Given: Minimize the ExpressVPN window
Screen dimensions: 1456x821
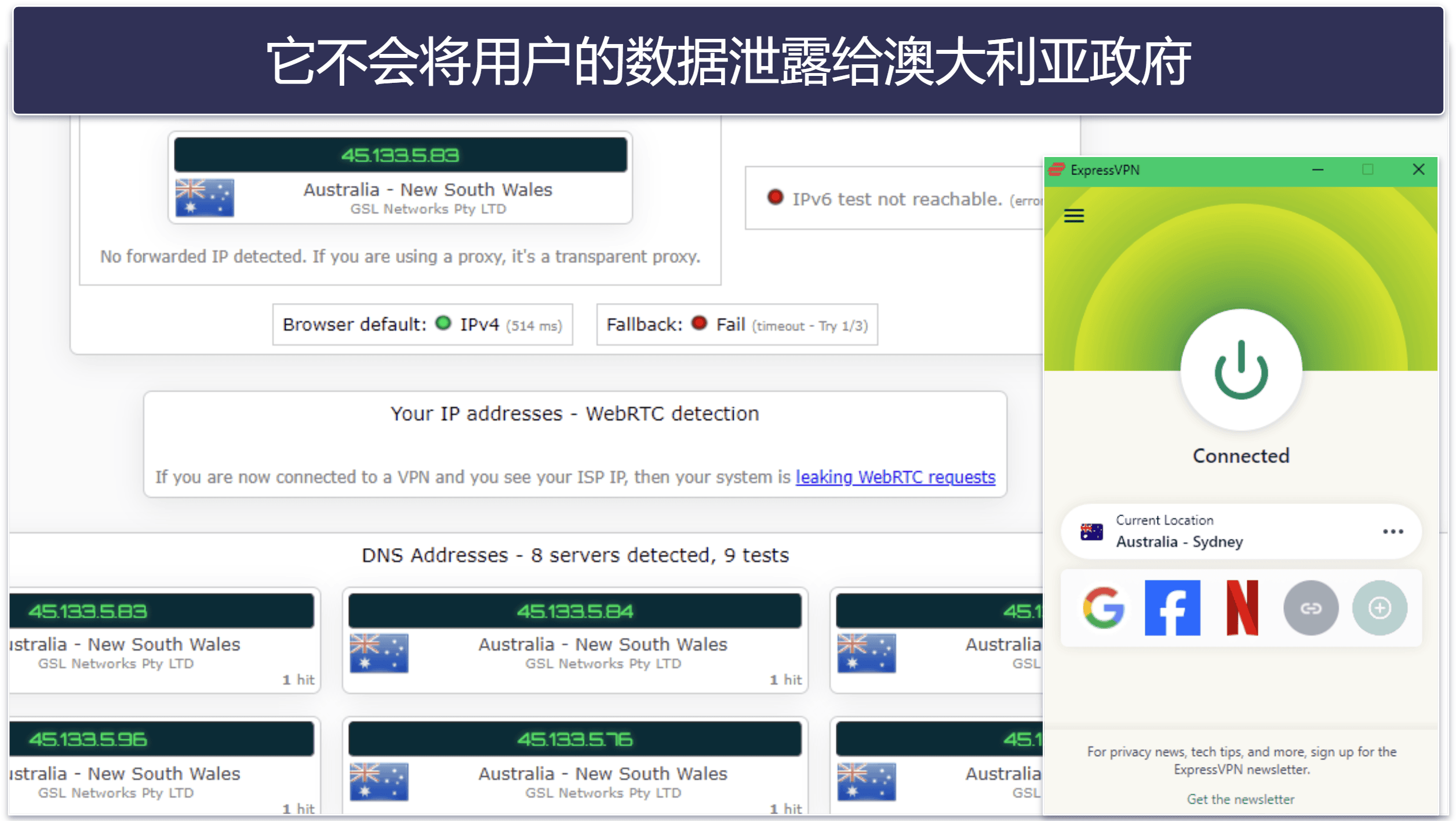Looking at the screenshot, I should (1317, 170).
